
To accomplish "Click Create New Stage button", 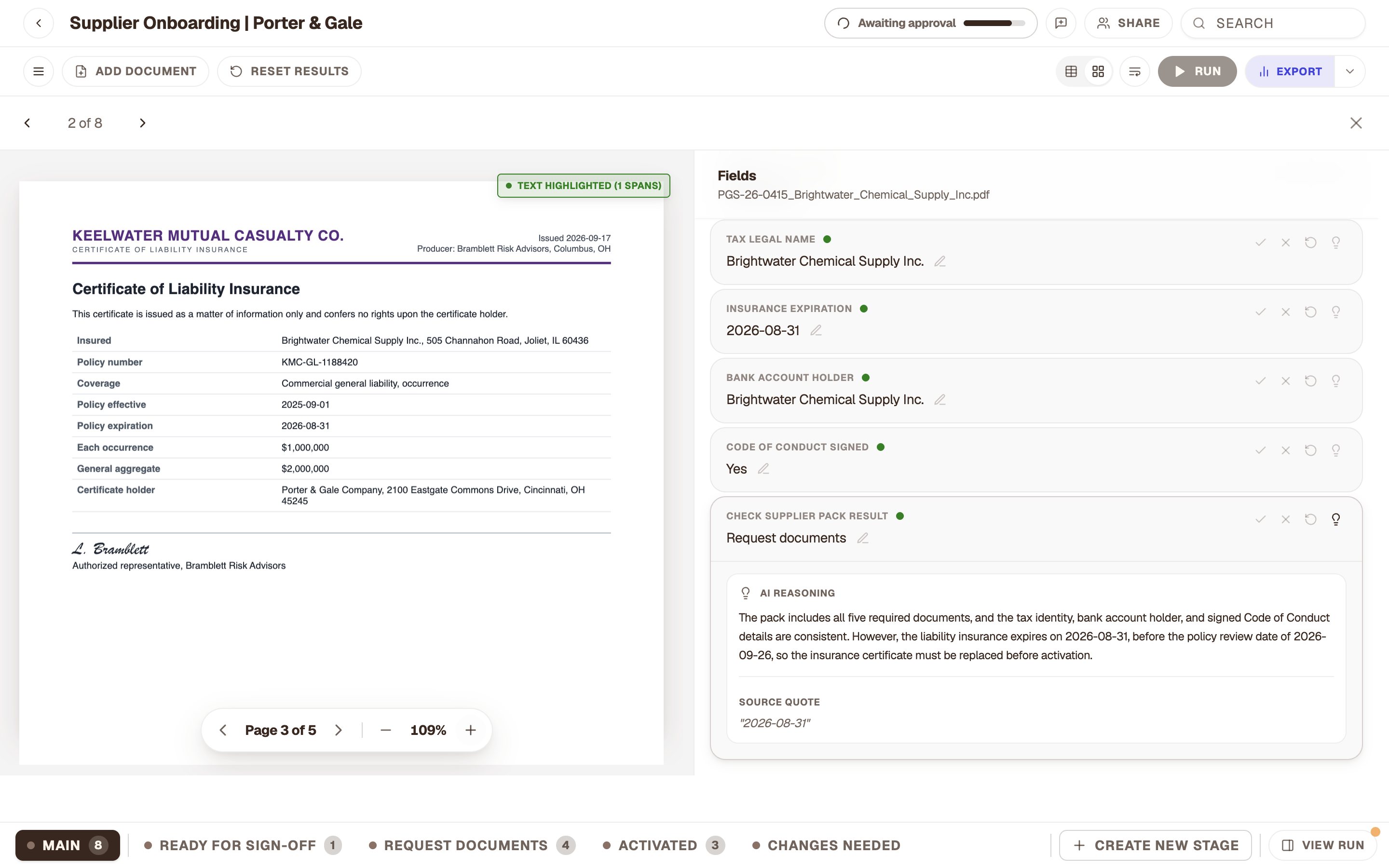I will (x=1156, y=845).
